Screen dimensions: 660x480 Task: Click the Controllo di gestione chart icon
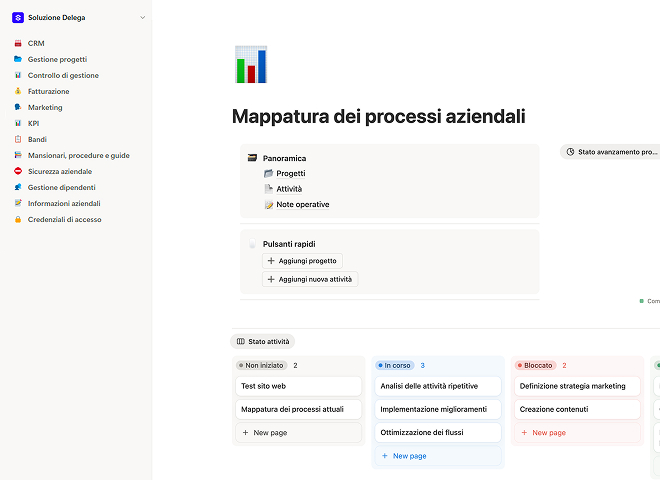[x=18, y=75]
